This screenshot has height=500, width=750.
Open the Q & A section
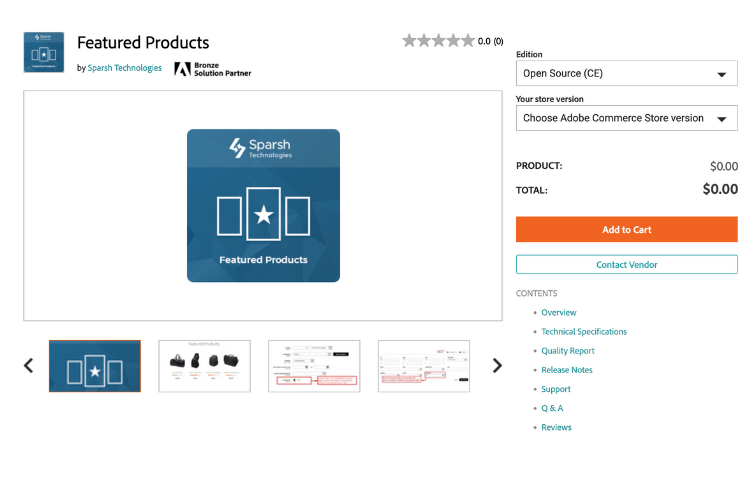[x=552, y=408]
